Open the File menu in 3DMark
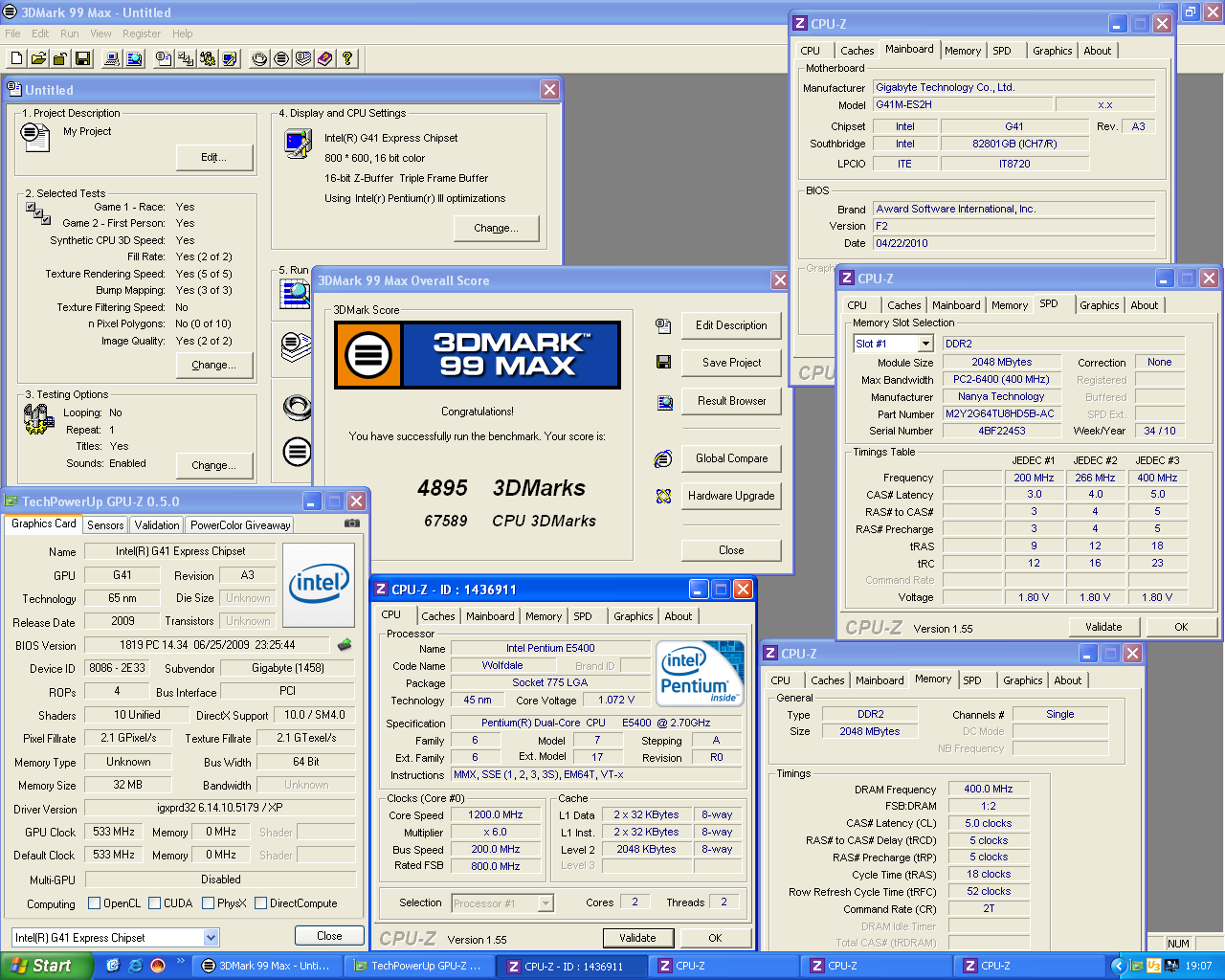1225x980 pixels. coord(12,33)
